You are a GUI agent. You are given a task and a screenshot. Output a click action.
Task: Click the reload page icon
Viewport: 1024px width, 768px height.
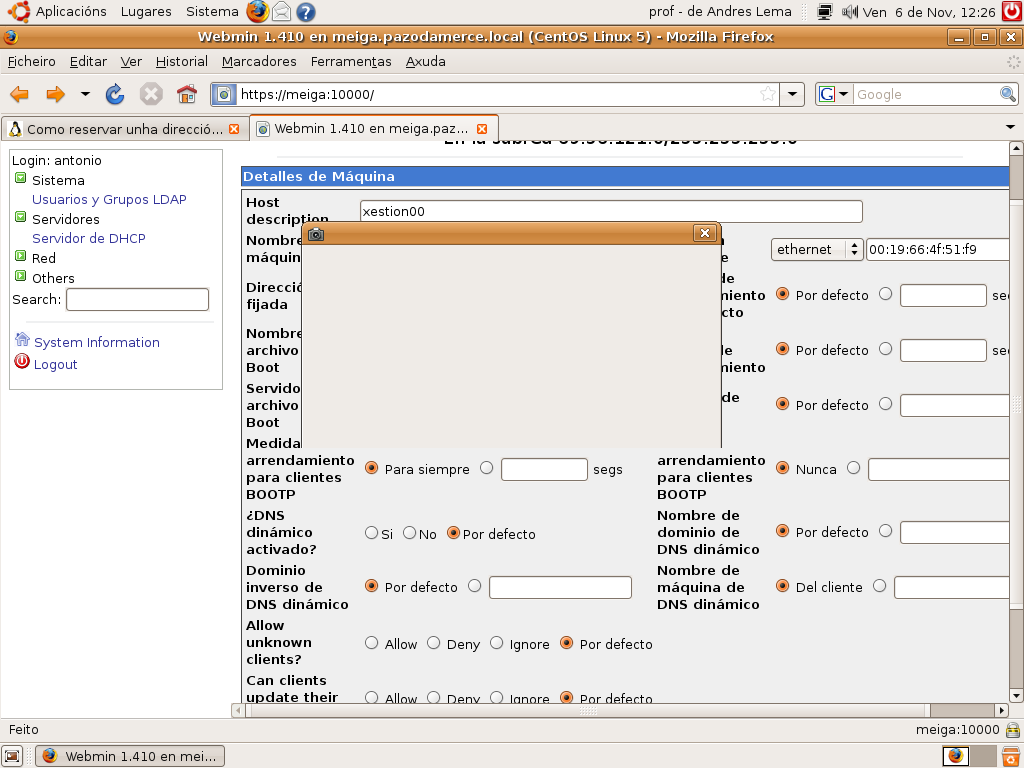pos(115,94)
